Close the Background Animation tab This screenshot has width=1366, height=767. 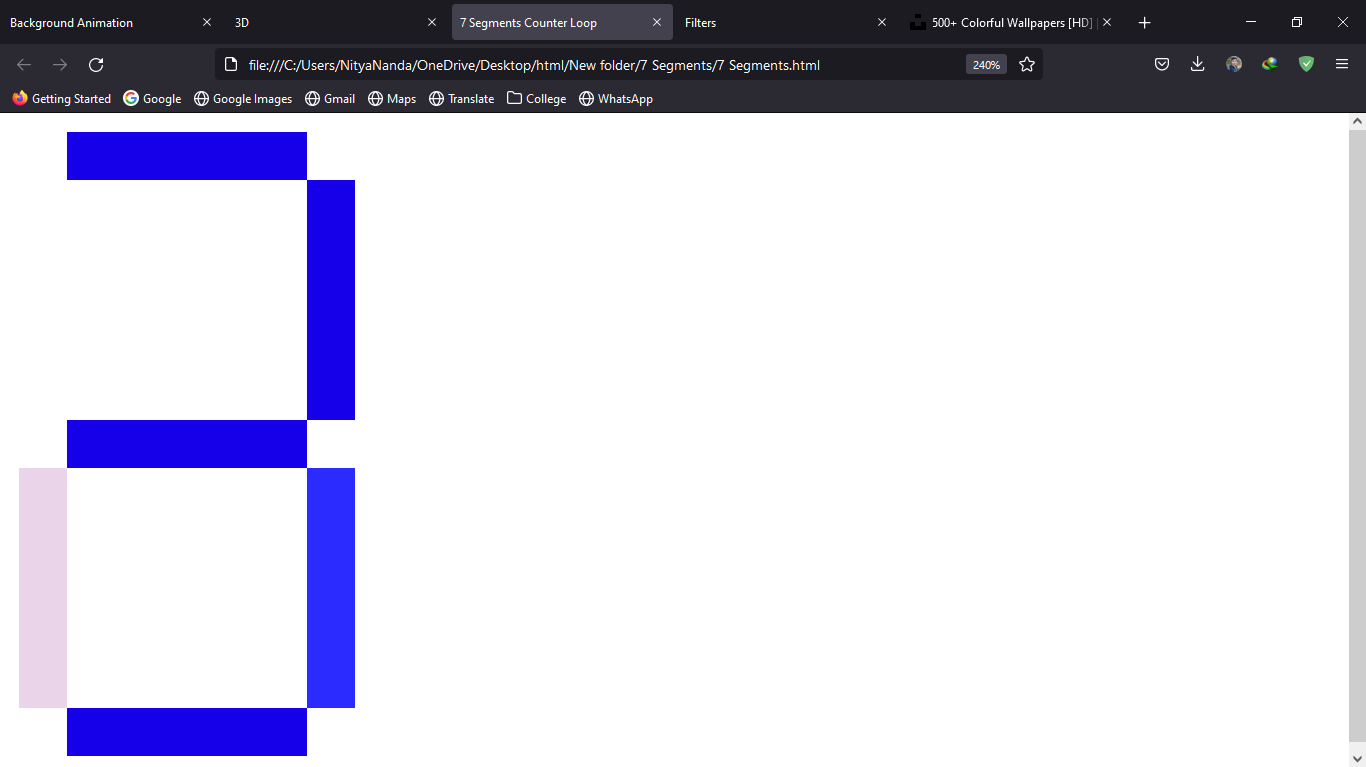point(207,22)
